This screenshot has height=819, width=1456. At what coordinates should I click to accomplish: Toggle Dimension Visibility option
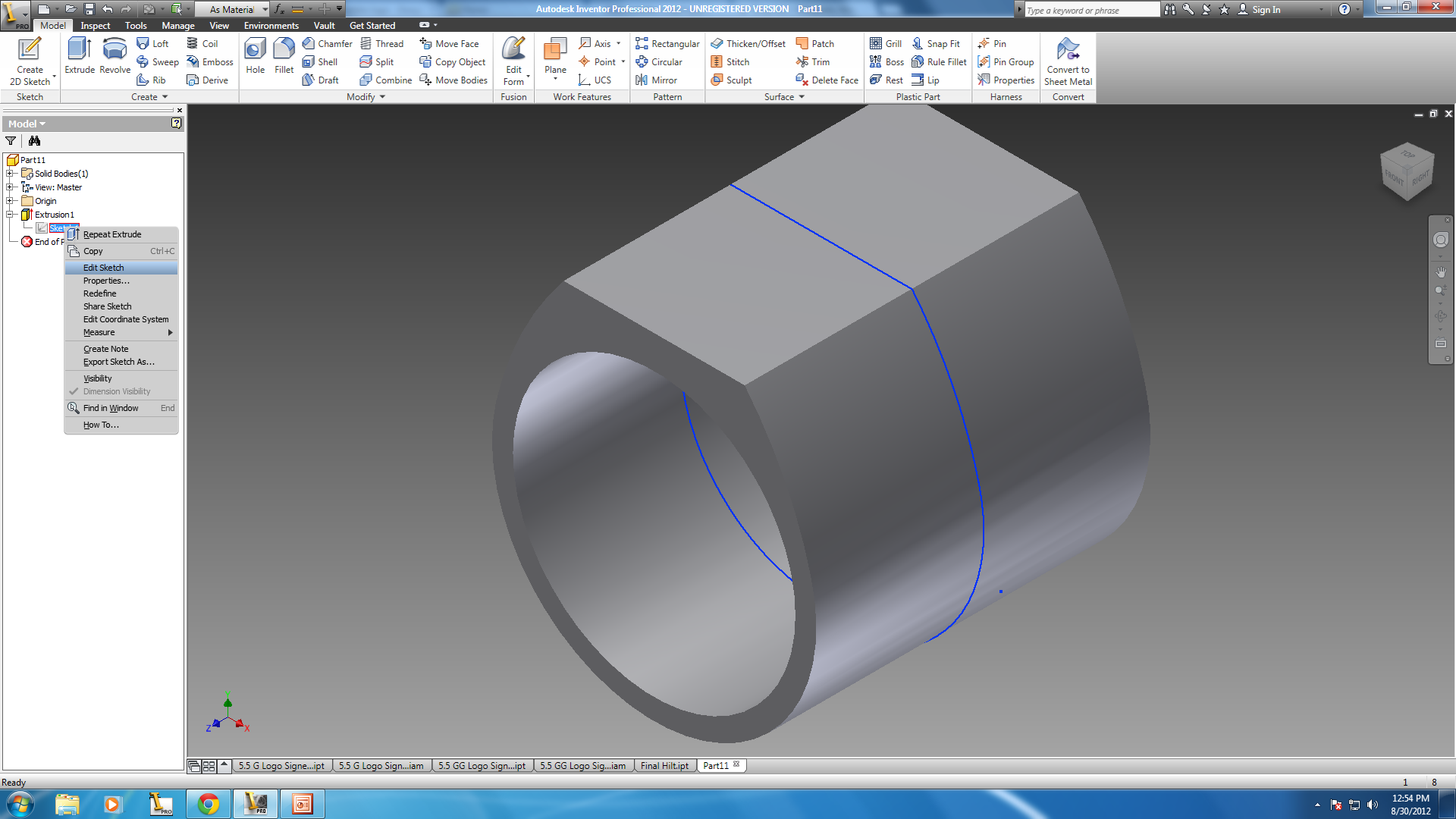(121, 391)
